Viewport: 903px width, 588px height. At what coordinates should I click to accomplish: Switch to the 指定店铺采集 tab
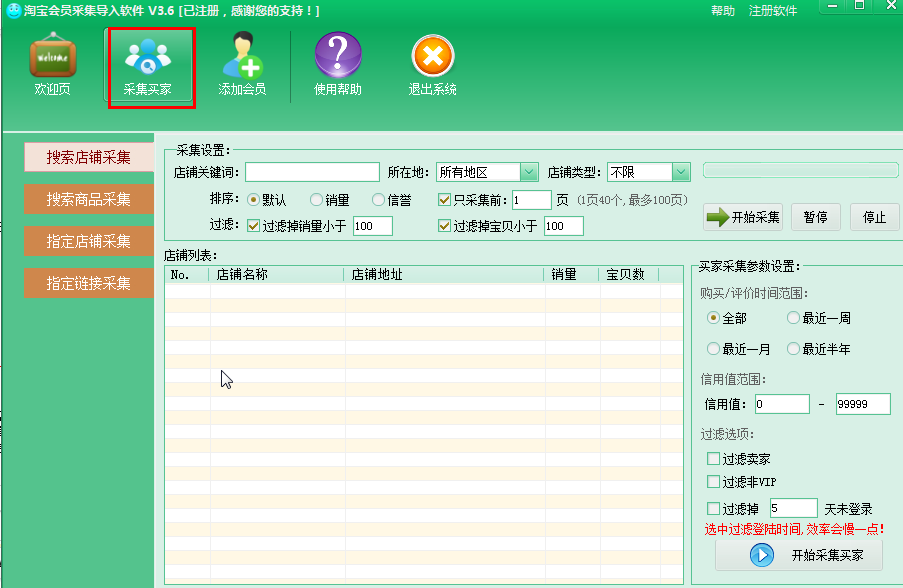[x=89, y=241]
